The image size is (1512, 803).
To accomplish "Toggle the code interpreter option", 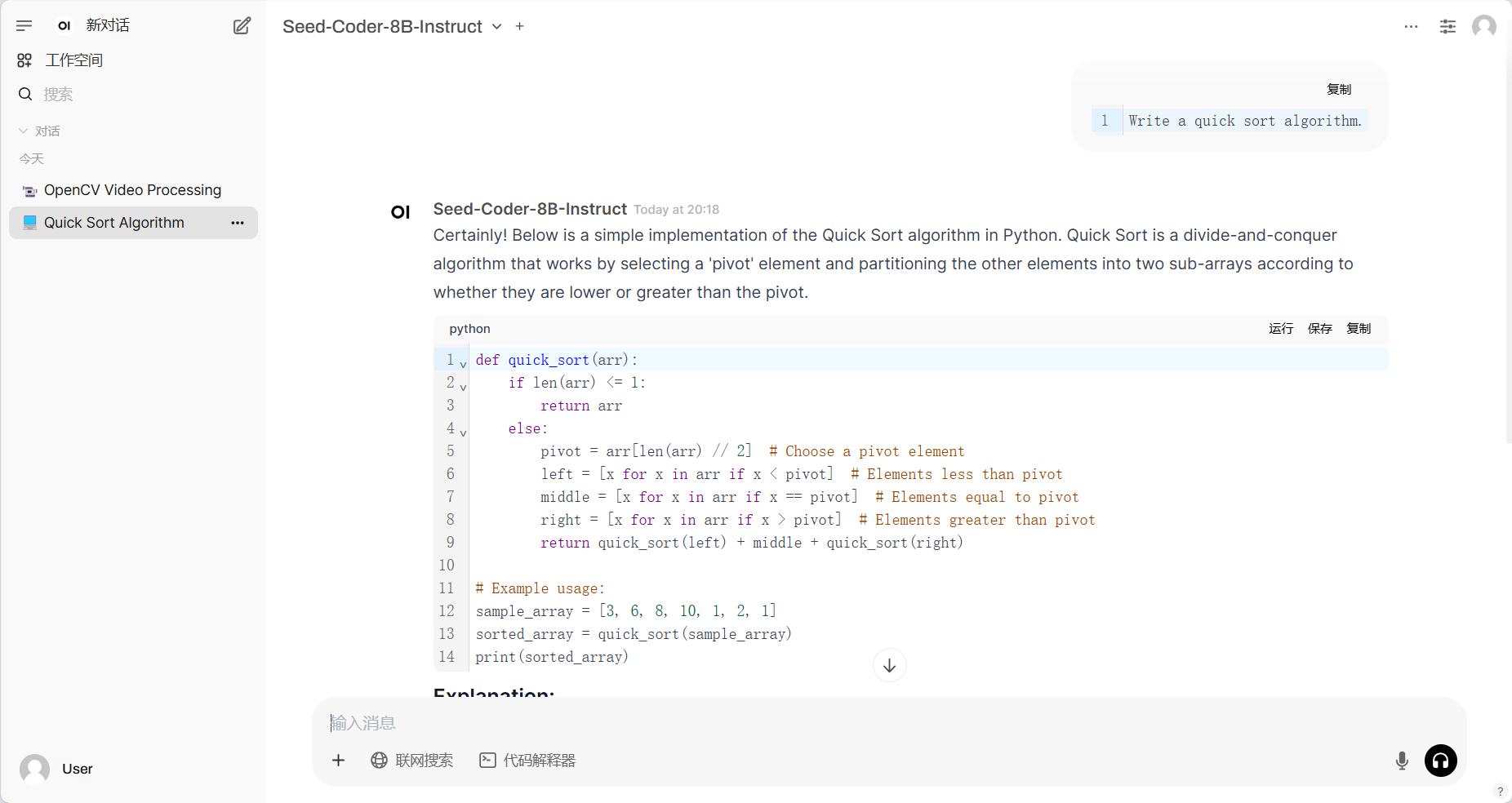I will pyautogui.click(x=527, y=761).
